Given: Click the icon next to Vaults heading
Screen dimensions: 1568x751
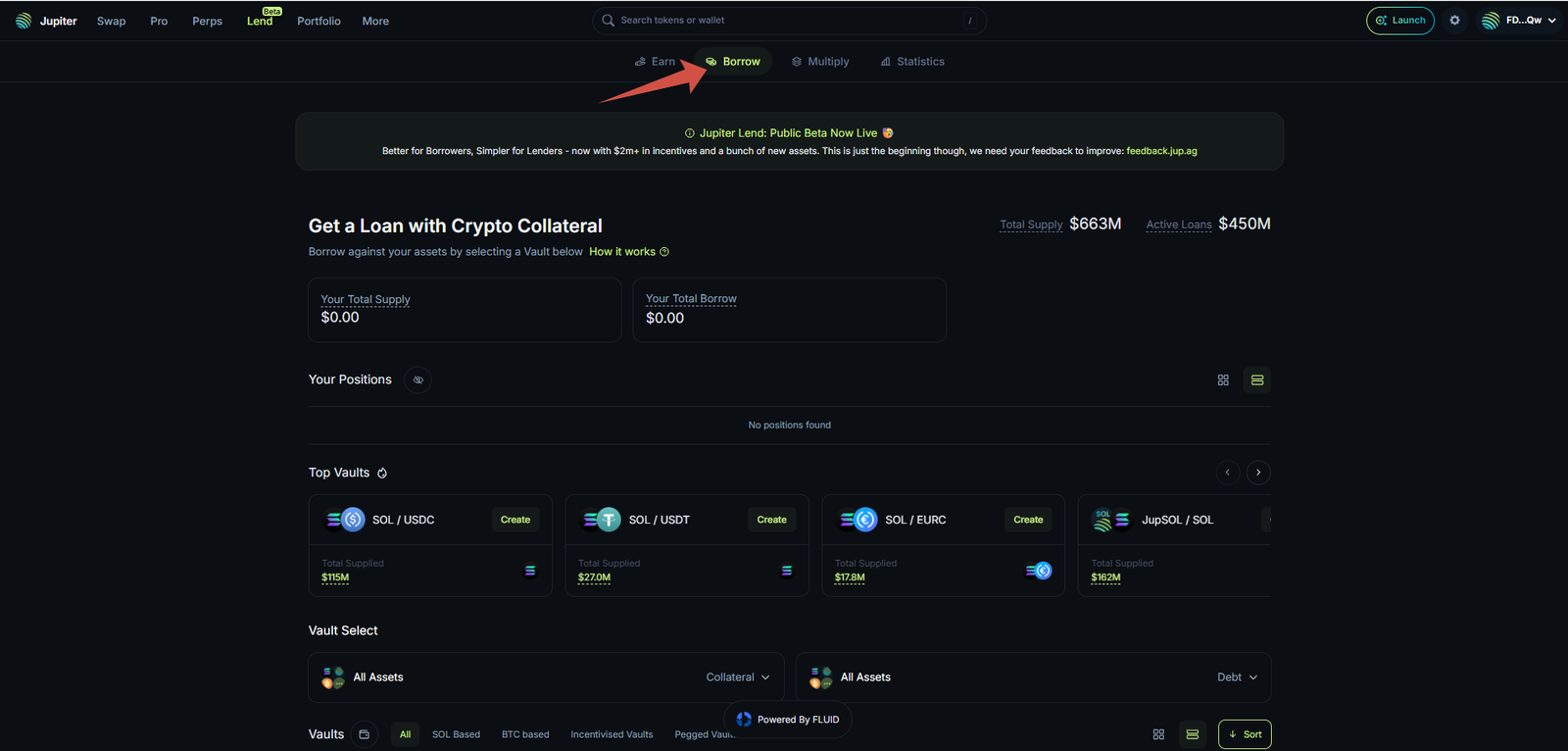Looking at the screenshot, I should (x=365, y=734).
